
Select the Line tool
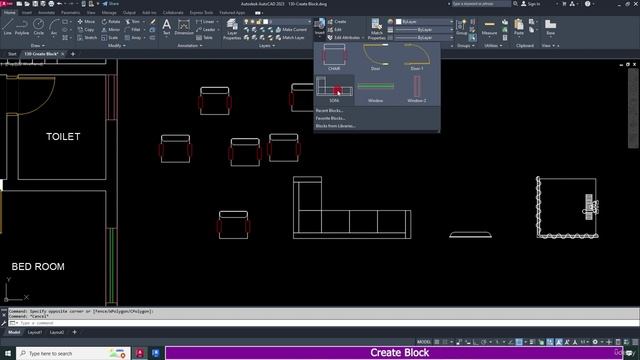(7, 27)
